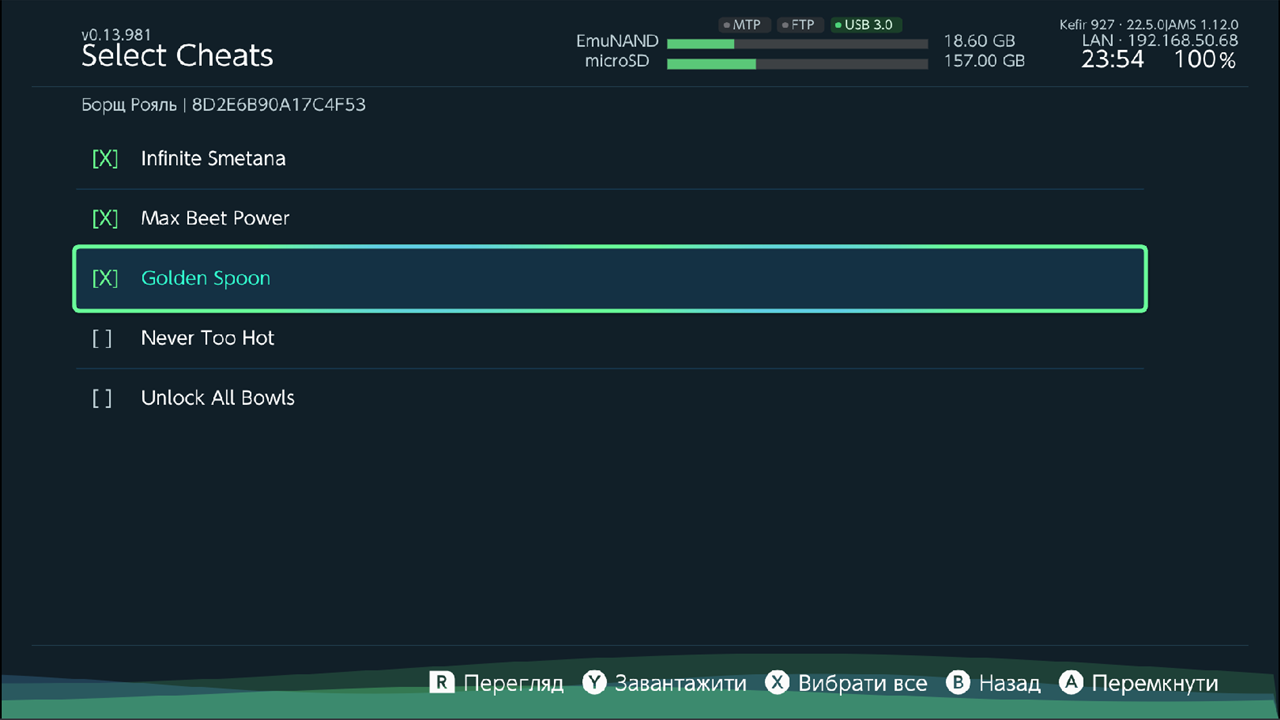Viewport: 1280px width, 720px height.
Task: Click the B button icon for Назад
Action: pyautogui.click(x=958, y=683)
